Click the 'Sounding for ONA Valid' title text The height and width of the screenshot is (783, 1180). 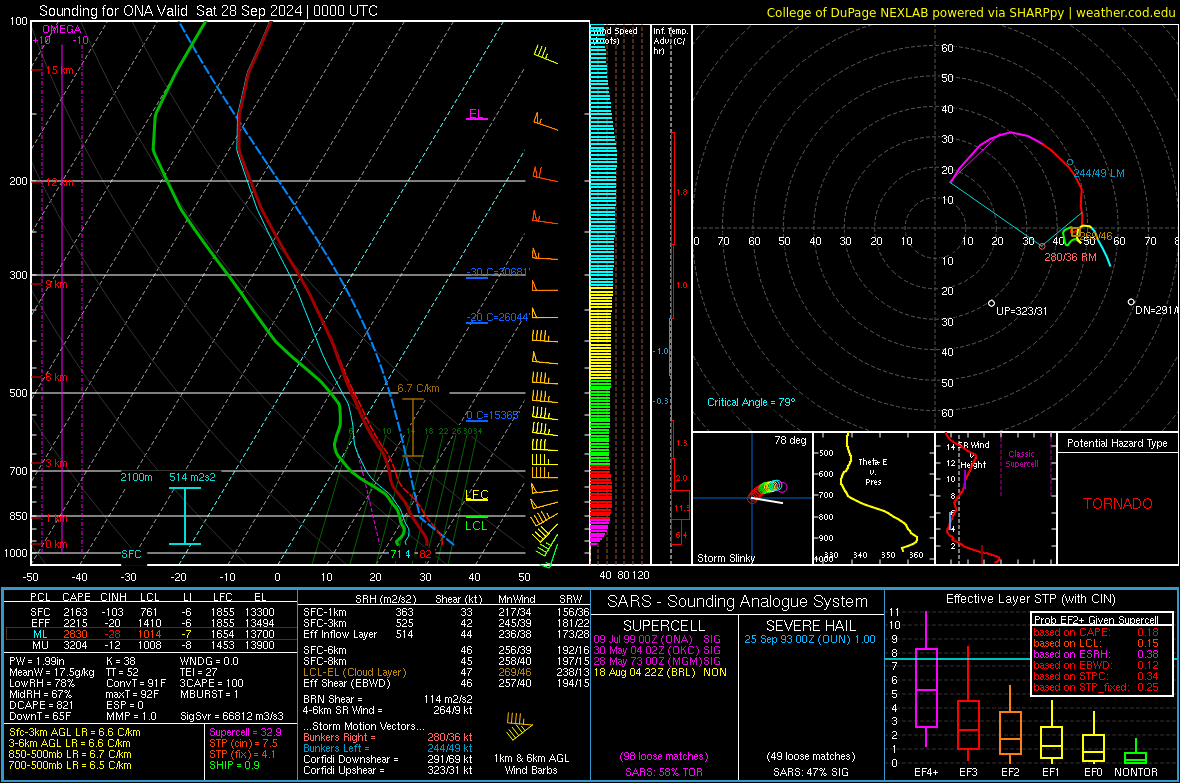pos(115,11)
